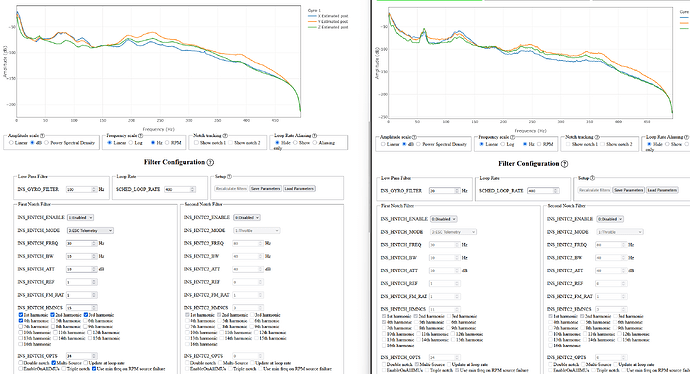Click Save Parameters in left window
Image resolution: width=690 pixels, height=374 pixels.
[x=265, y=189]
